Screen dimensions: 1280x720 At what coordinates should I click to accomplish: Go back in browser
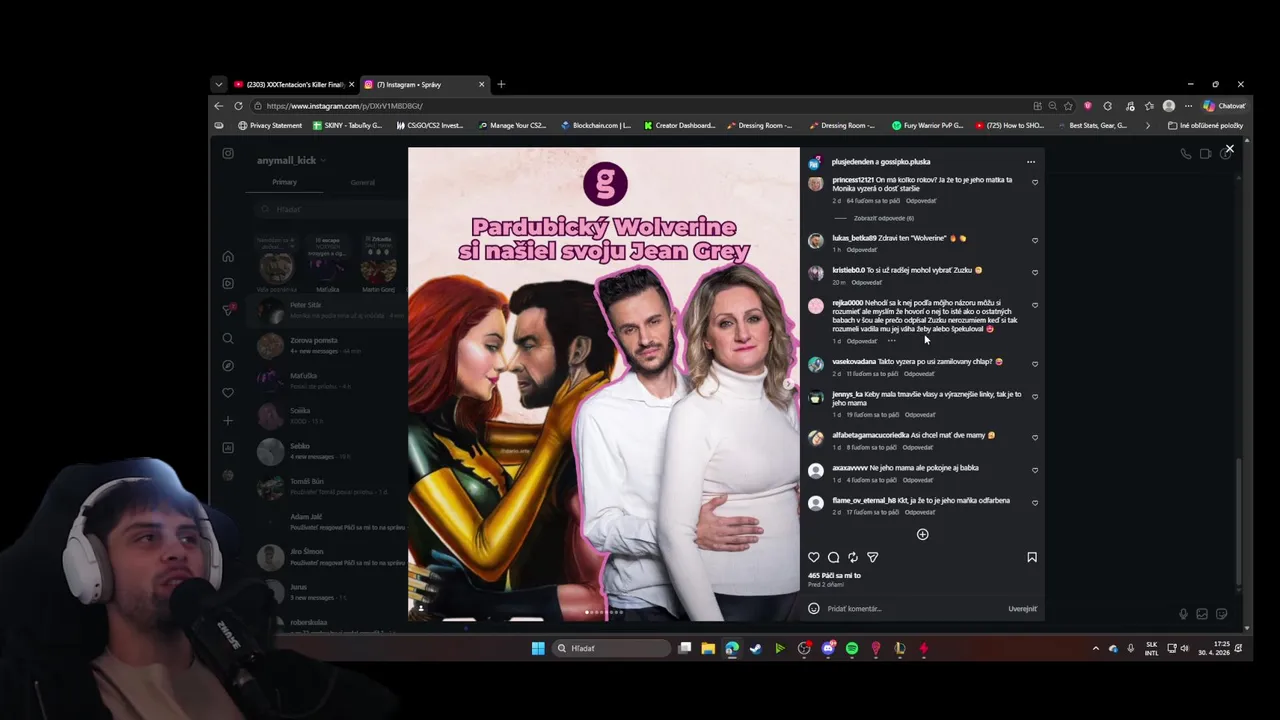click(218, 105)
